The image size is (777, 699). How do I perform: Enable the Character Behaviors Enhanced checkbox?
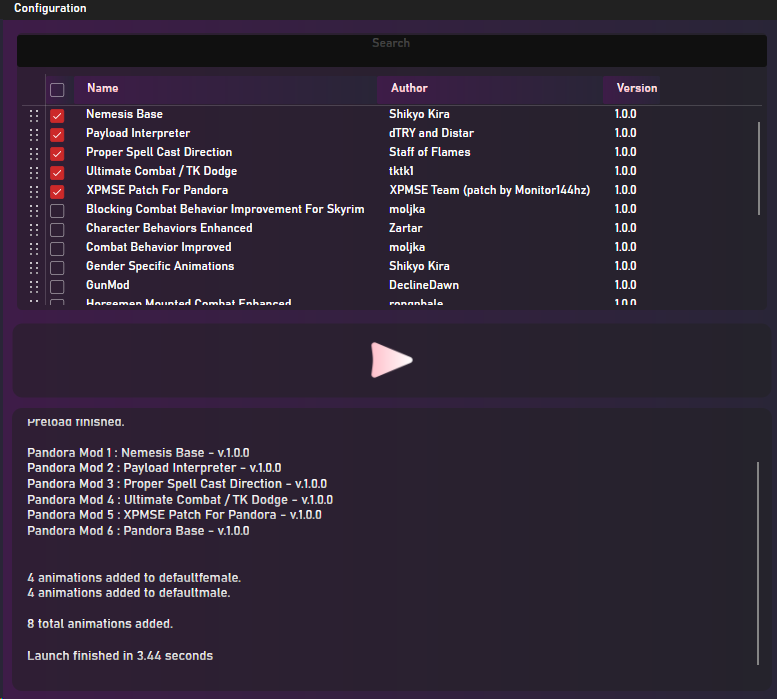coord(57,230)
